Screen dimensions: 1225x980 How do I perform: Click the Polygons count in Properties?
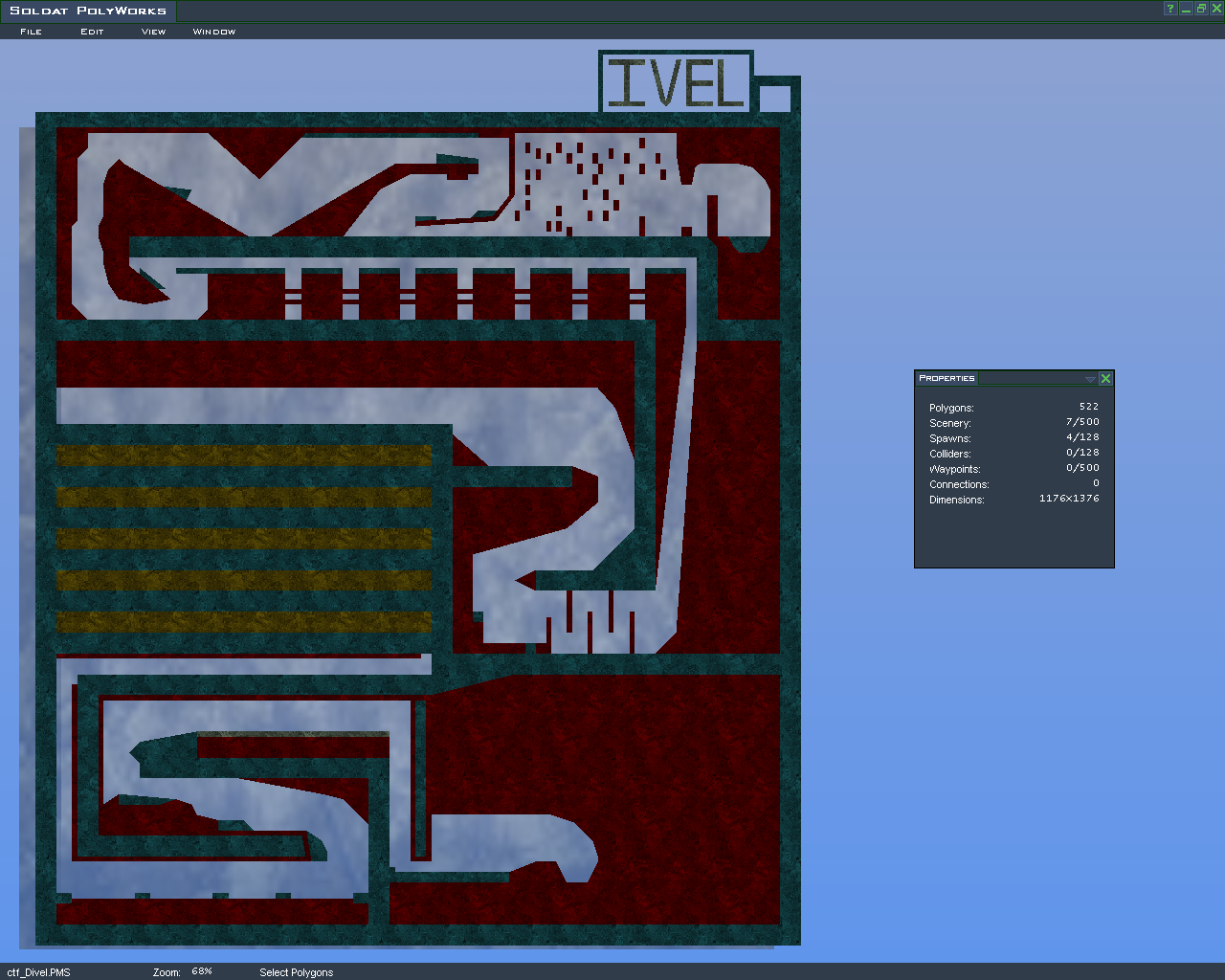tap(1088, 407)
